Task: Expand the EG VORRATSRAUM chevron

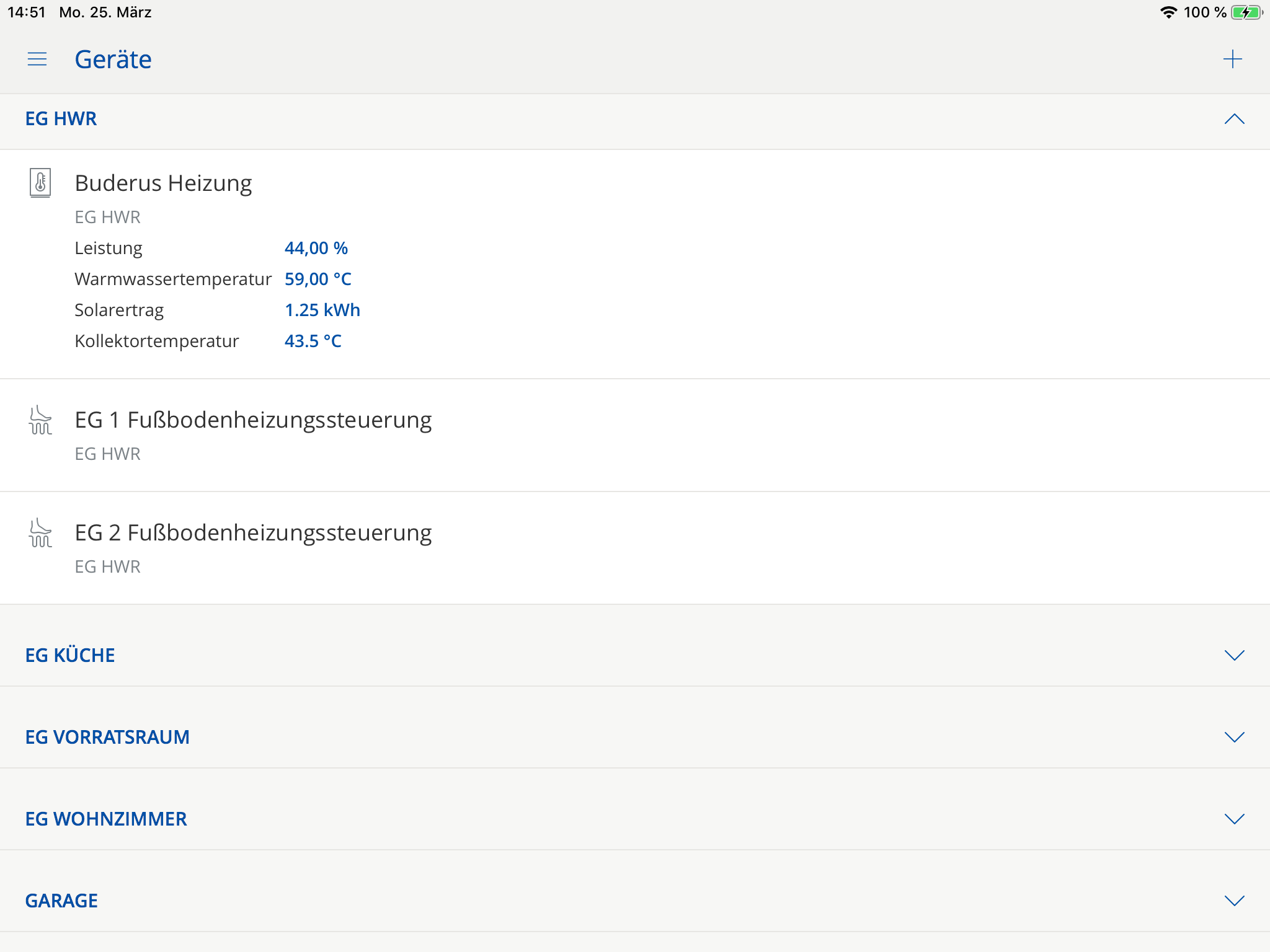Action: (1234, 737)
